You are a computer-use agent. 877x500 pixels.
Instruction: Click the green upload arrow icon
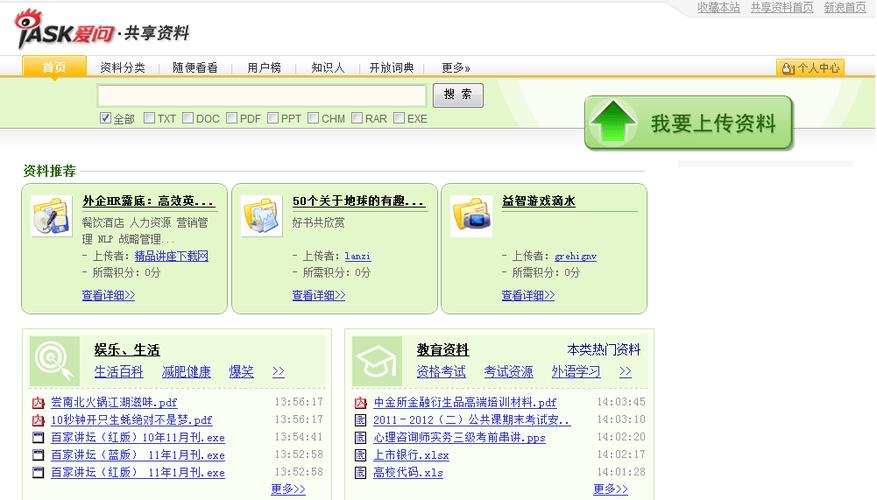pos(613,123)
